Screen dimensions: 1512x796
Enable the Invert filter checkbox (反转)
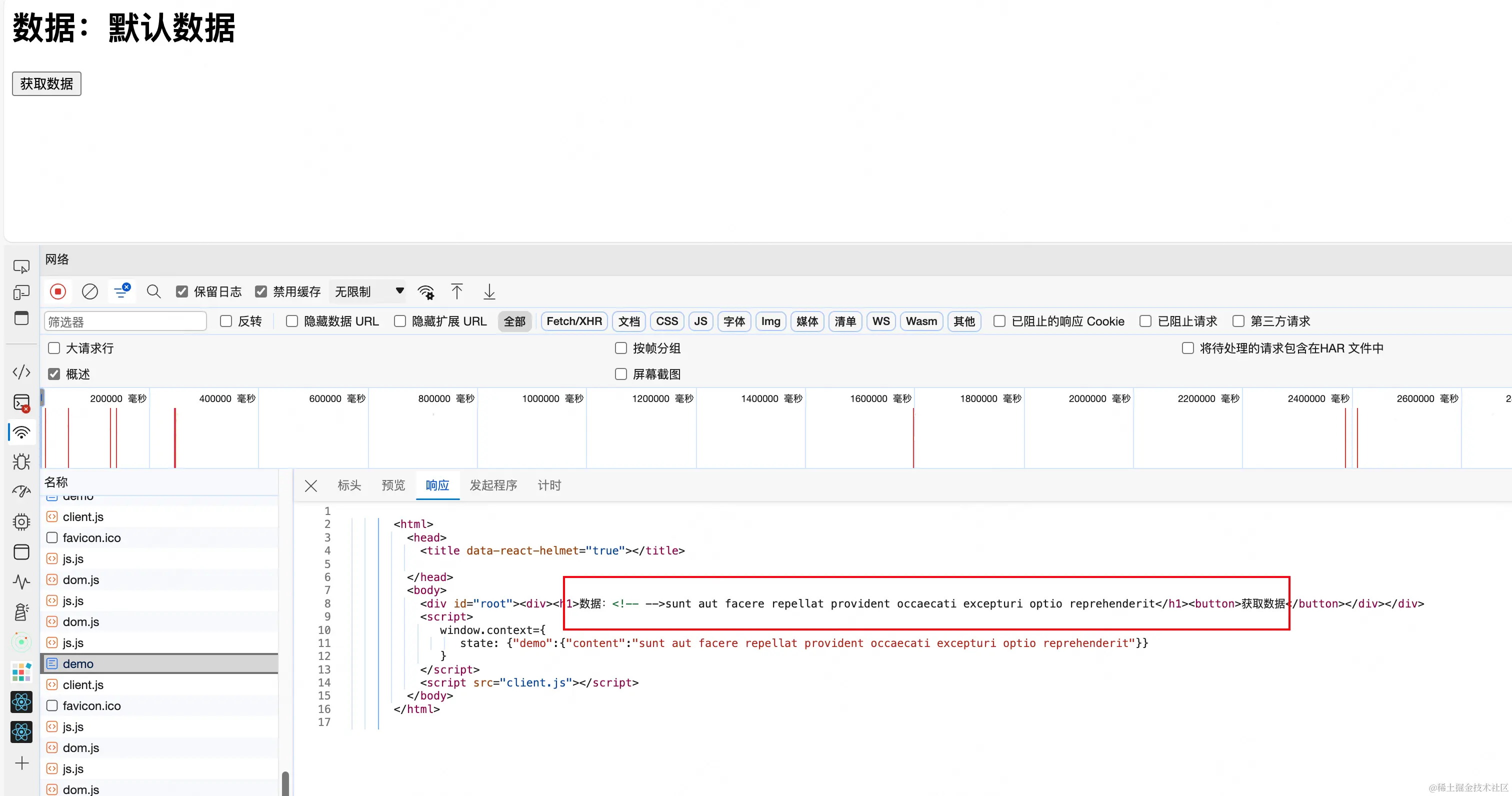pyautogui.click(x=226, y=321)
